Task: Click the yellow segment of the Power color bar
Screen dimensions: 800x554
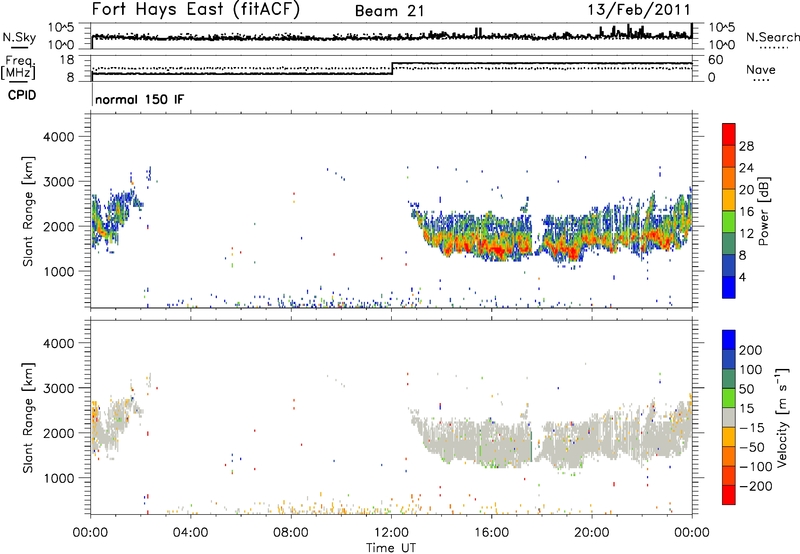Action: click(x=729, y=200)
